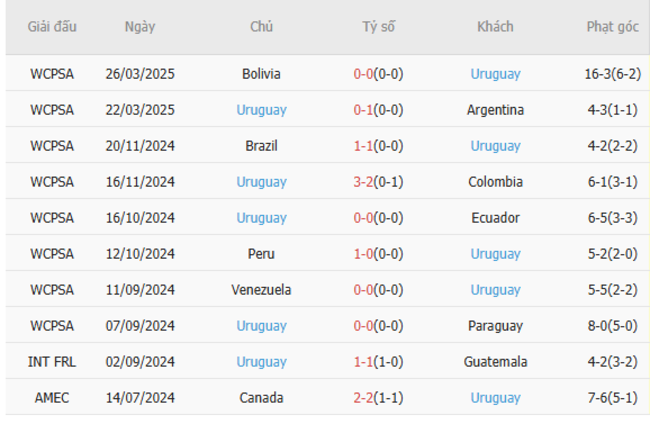Click the "Phạt góc" column header

point(613,27)
